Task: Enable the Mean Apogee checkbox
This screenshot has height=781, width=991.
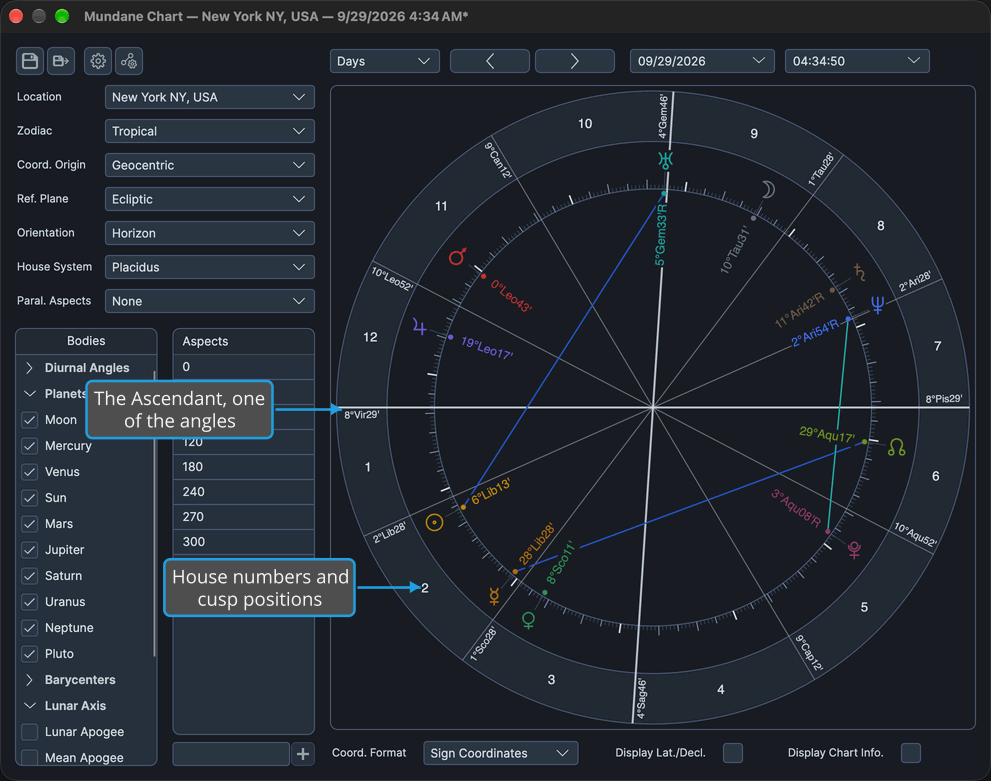Action: point(30,757)
